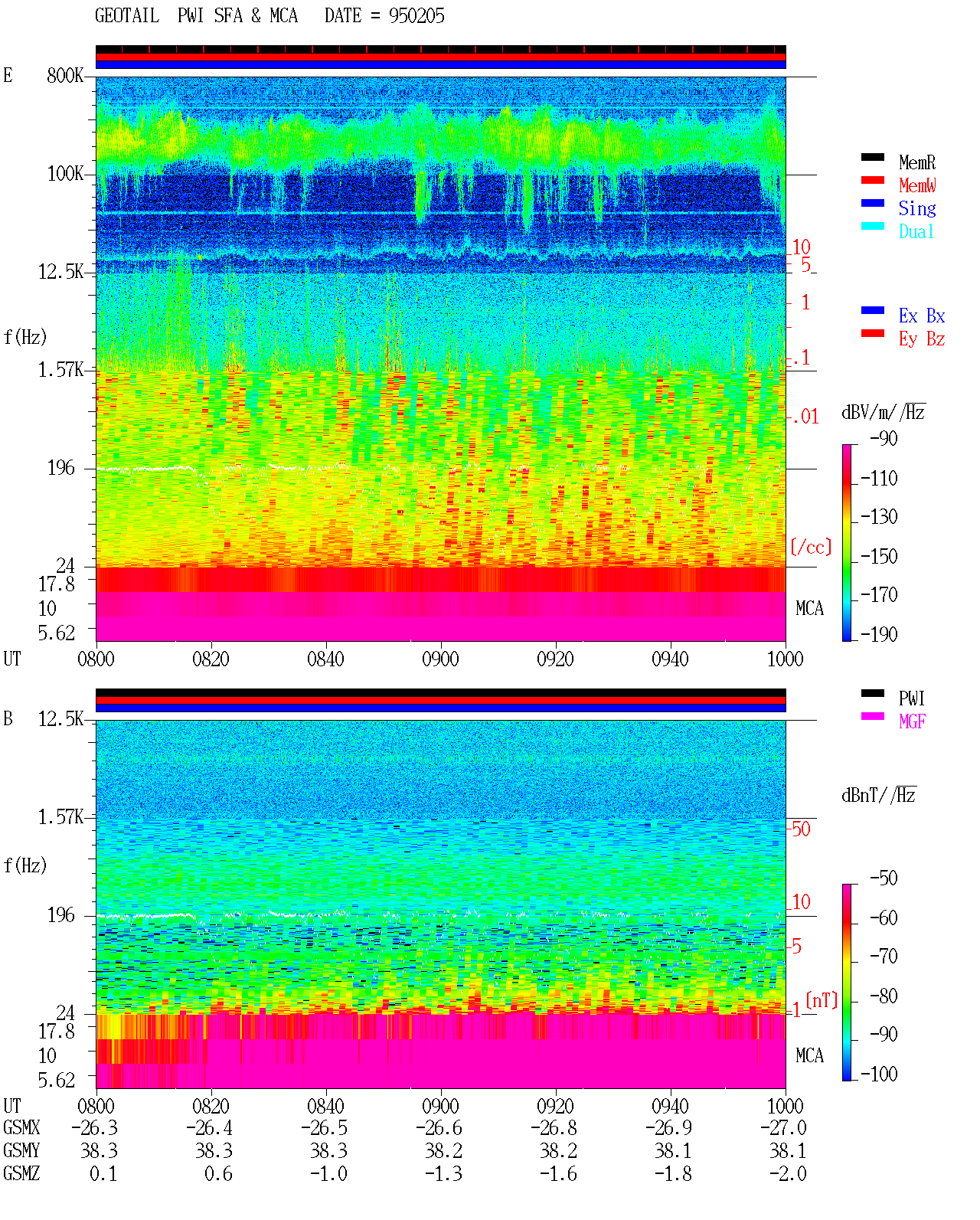Viewport: 980px width, 1220px height.
Task: Click the DATE = 950205 text
Action: pyautogui.click(x=384, y=16)
